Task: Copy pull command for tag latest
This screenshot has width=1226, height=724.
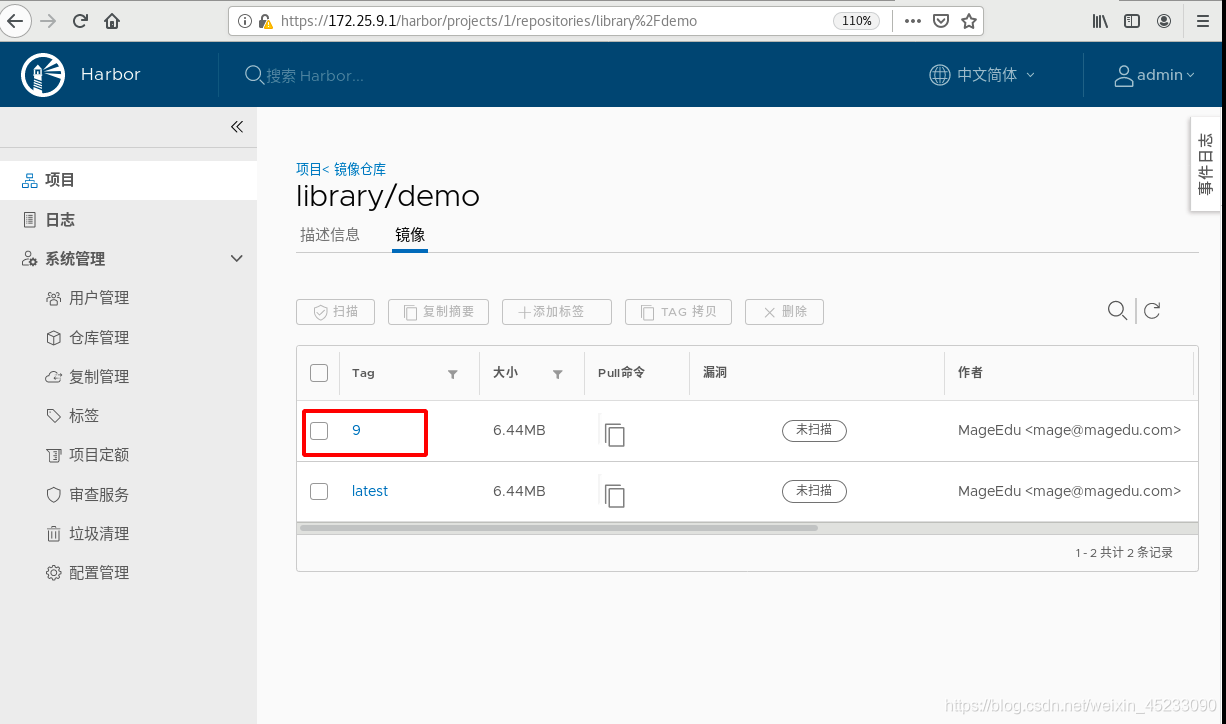Action: pyautogui.click(x=614, y=495)
